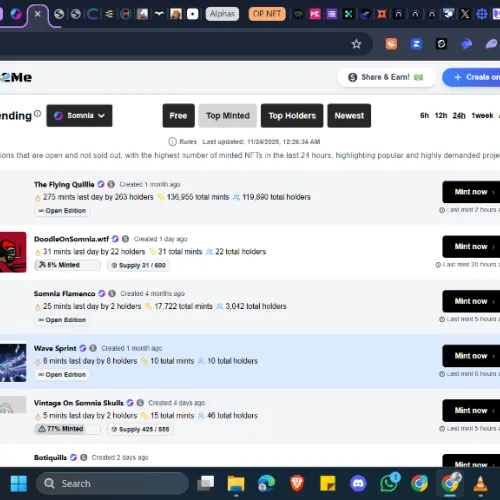Open Botiquills collection title
This screenshot has height=500, width=500.
coord(50,458)
